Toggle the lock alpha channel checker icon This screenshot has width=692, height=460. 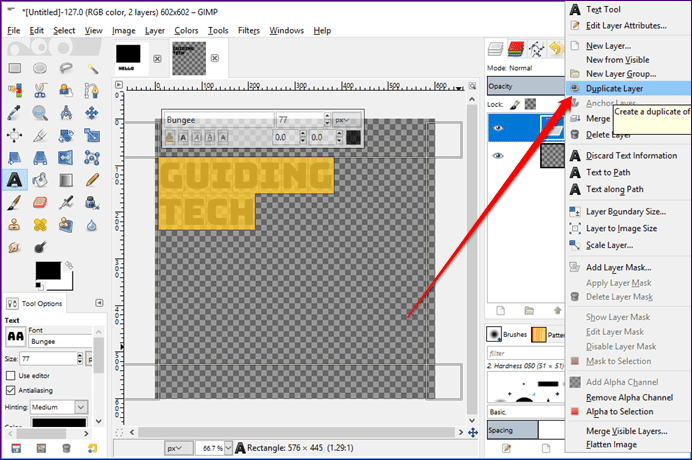click(x=530, y=104)
